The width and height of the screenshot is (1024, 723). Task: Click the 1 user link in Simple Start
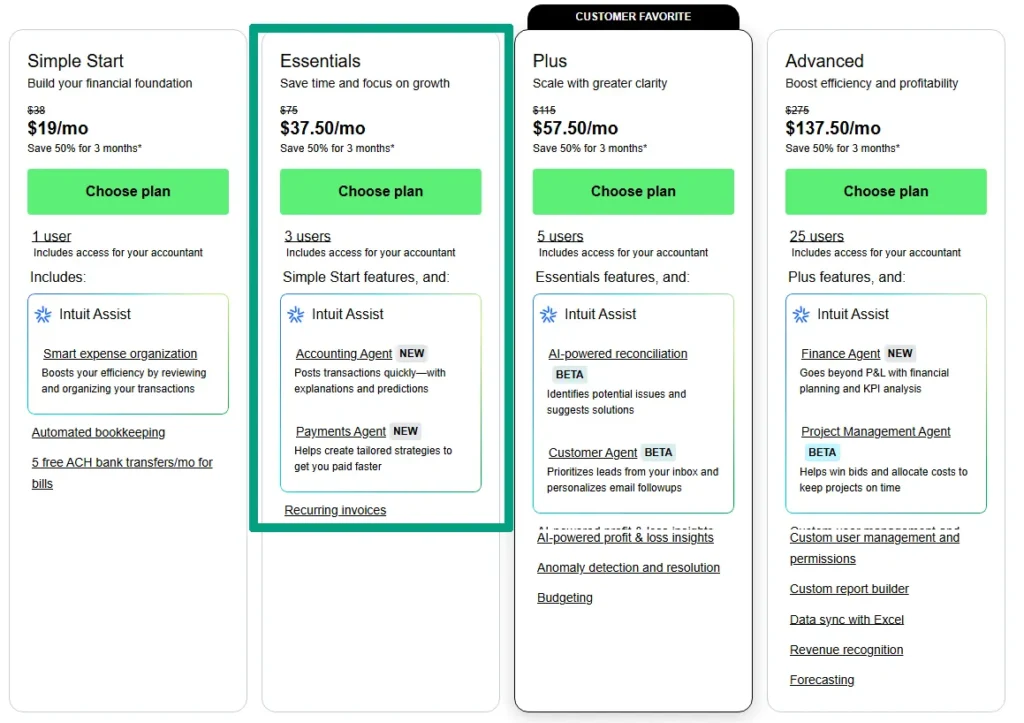tap(51, 236)
